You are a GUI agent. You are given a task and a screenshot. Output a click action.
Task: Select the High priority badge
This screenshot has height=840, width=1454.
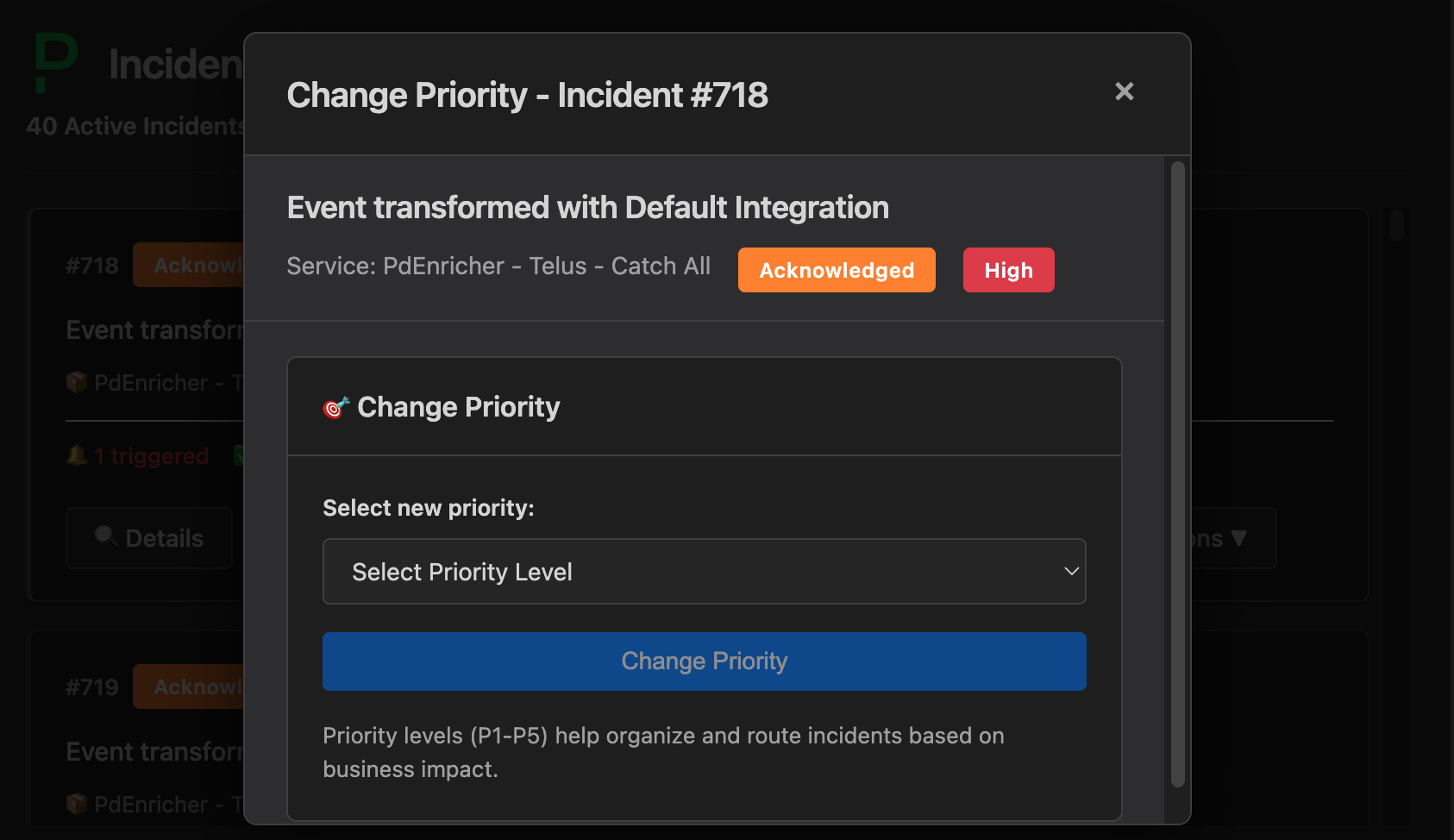(x=1008, y=269)
